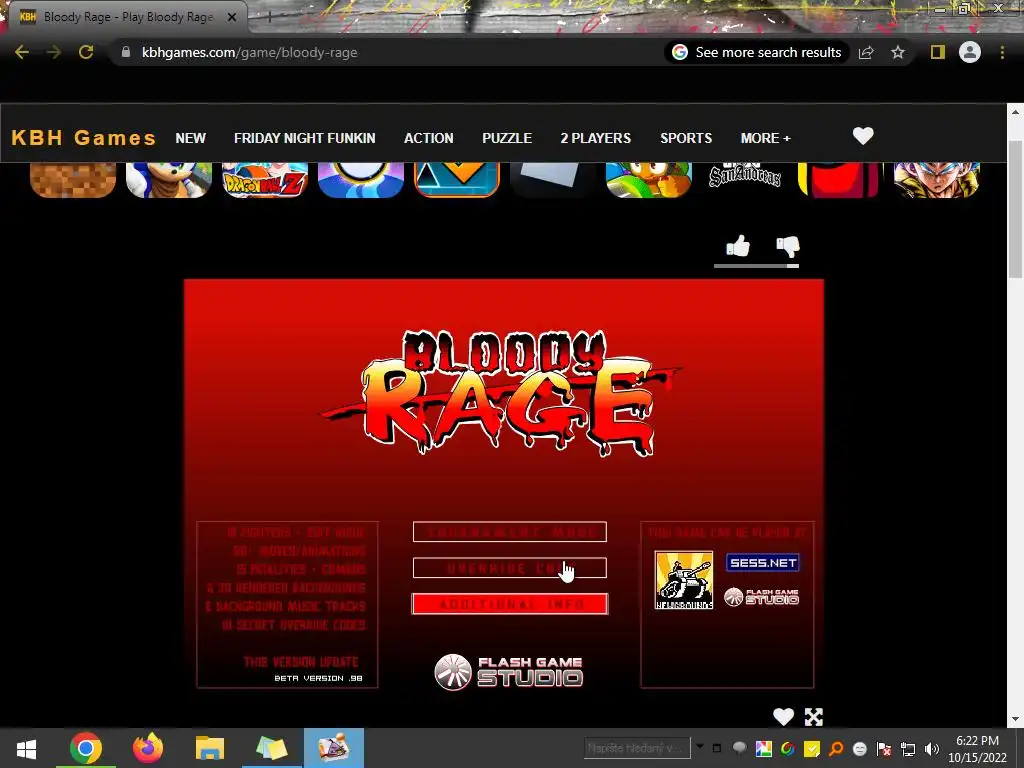Click See more search results chip
The image size is (1024, 768).
click(757, 52)
